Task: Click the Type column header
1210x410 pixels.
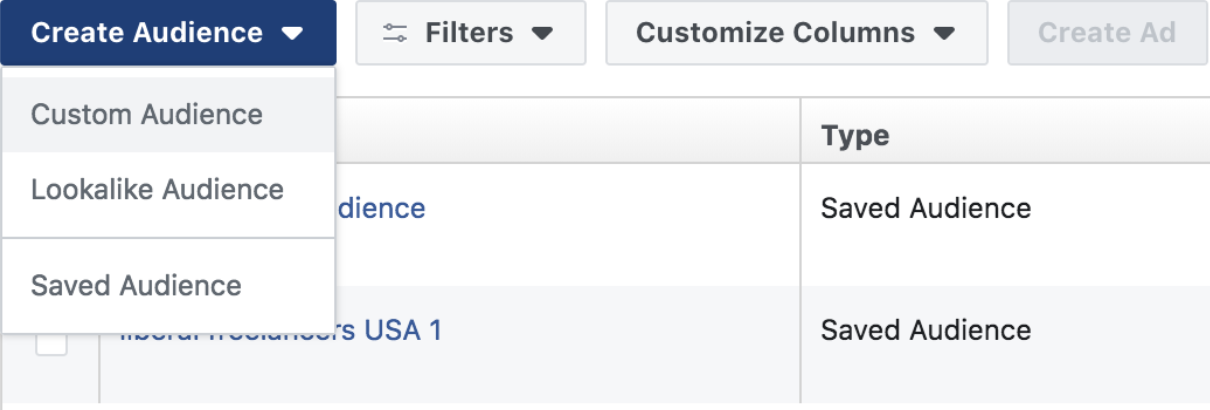Action: 855,135
